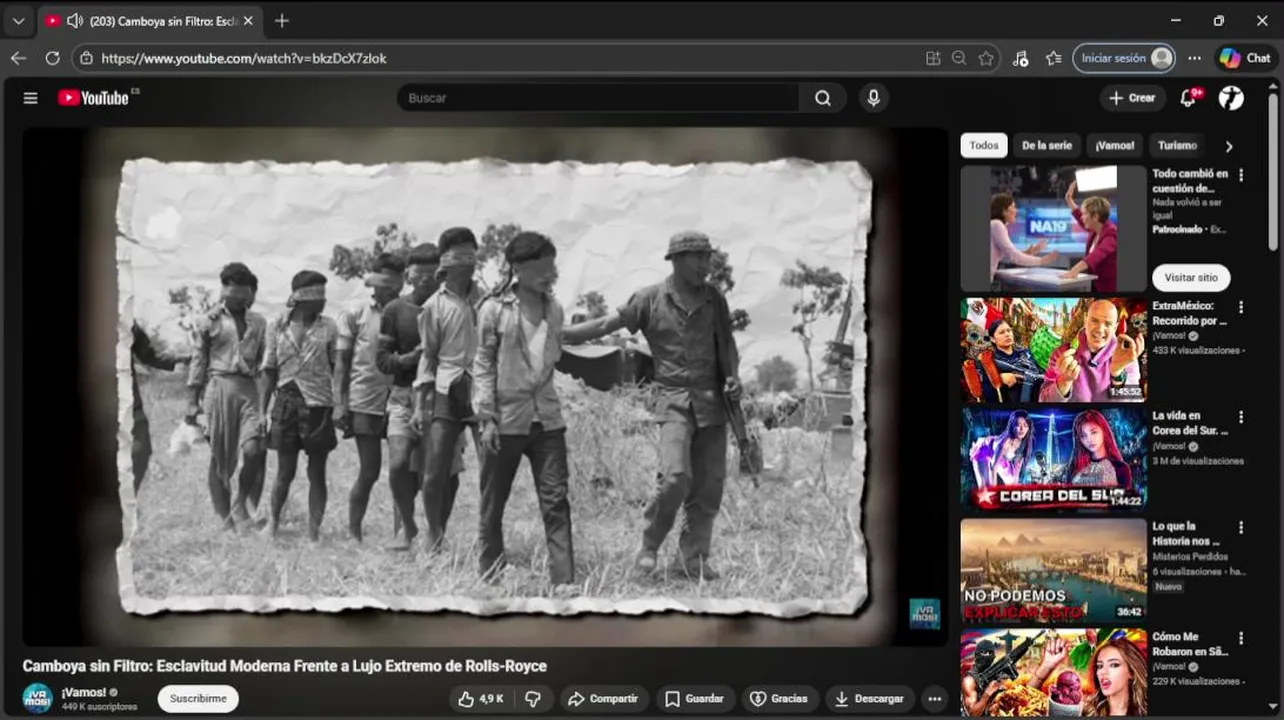Click in the Buscar search field
This screenshot has height=720, width=1284.
598,98
